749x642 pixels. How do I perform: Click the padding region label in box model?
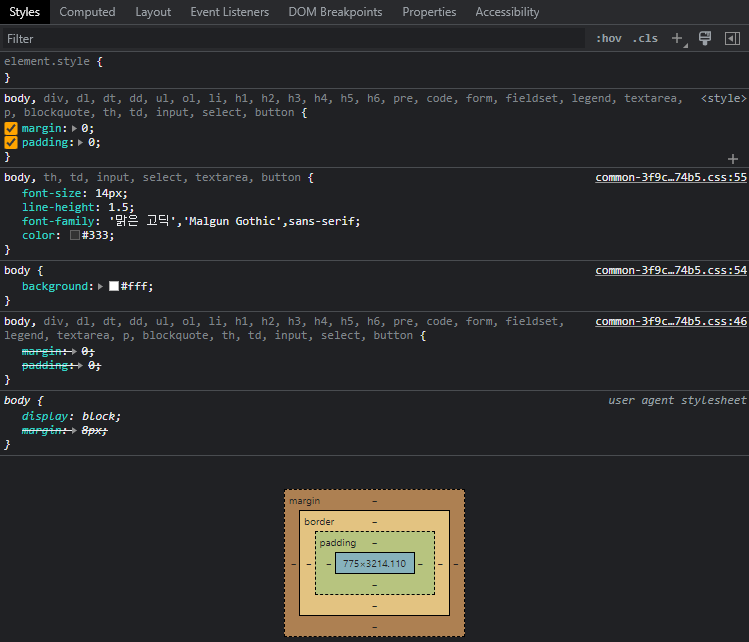[x=338, y=543]
